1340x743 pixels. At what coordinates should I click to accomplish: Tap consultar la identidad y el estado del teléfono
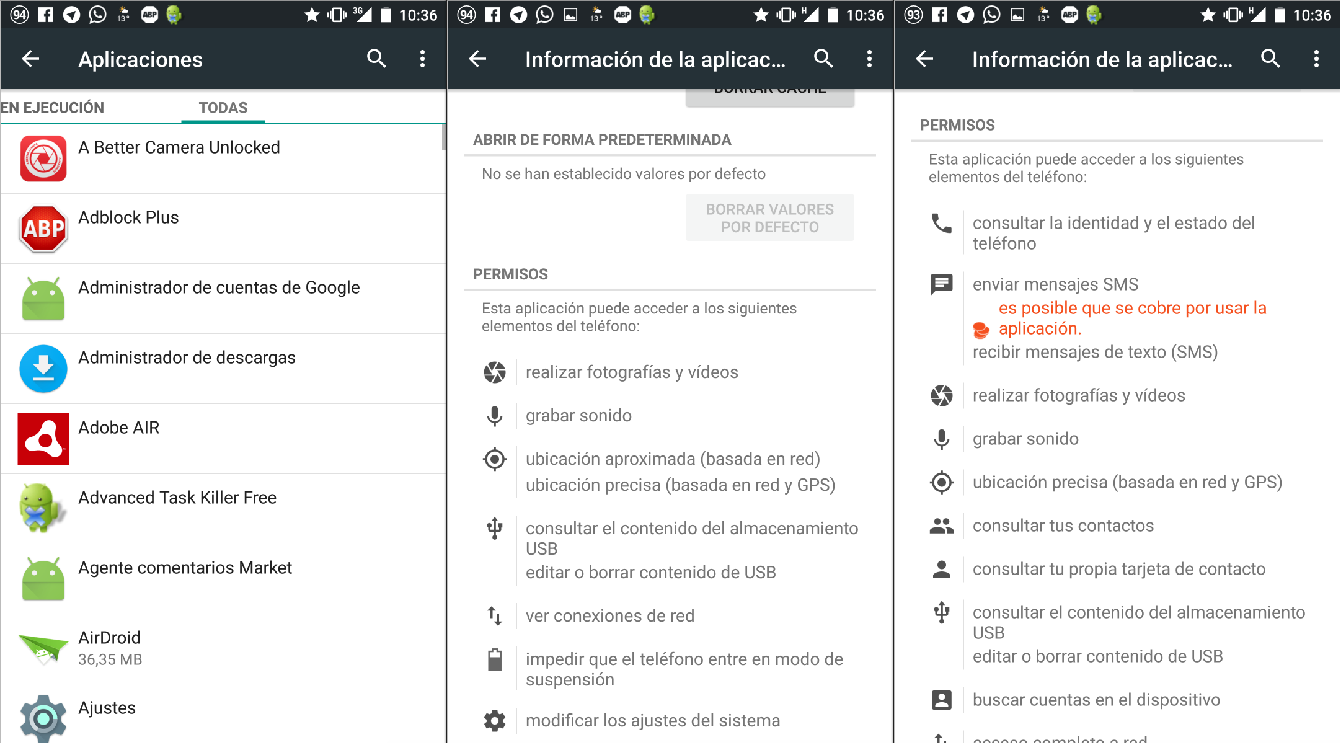(1114, 233)
